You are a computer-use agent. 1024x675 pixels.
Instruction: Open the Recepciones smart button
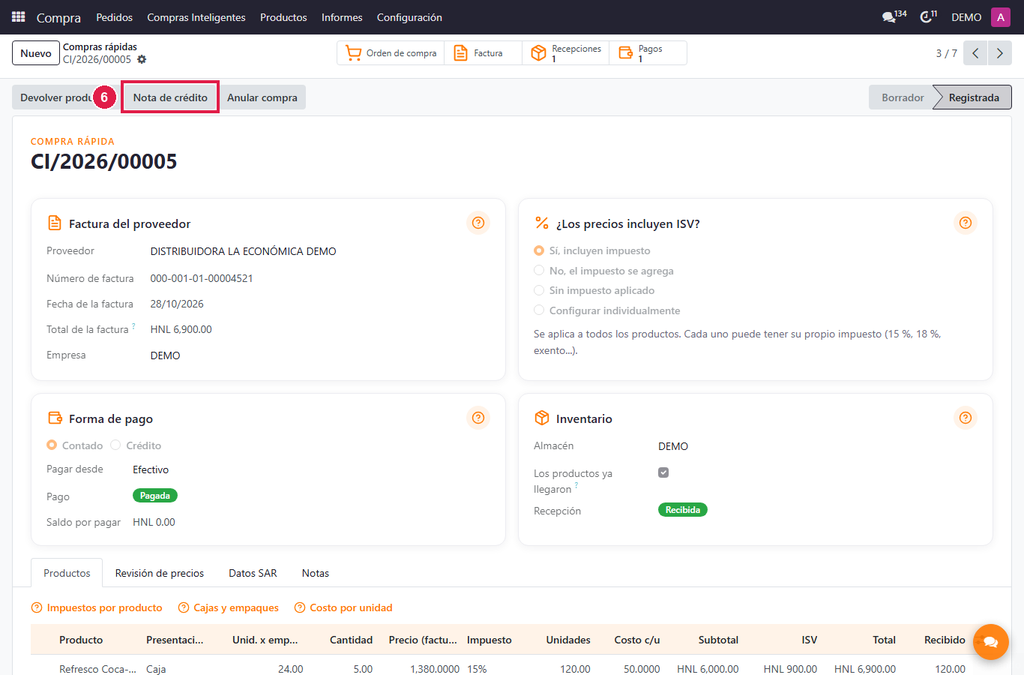point(566,53)
